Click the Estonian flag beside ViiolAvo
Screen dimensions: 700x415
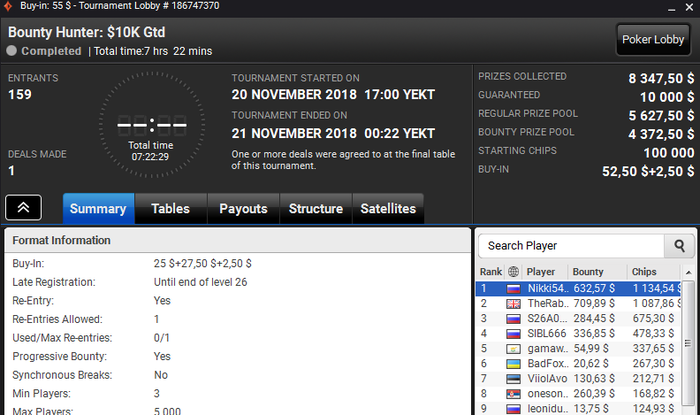513,379
